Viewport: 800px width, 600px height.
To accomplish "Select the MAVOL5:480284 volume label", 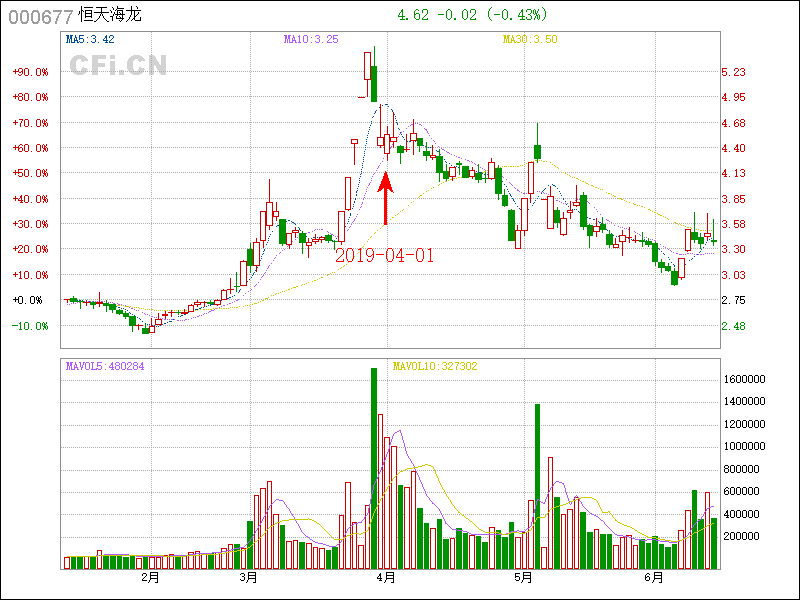I will coord(105,366).
